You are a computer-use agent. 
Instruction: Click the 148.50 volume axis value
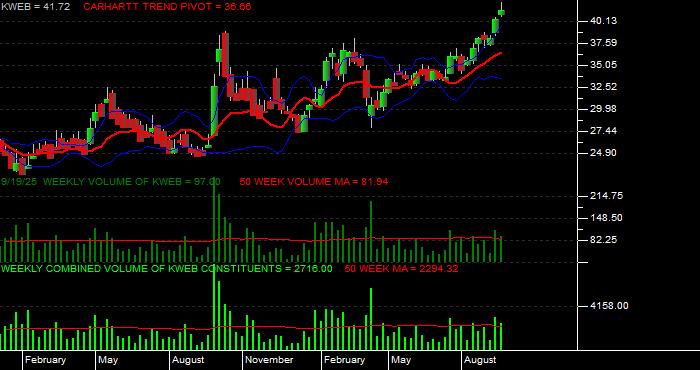click(x=607, y=218)
